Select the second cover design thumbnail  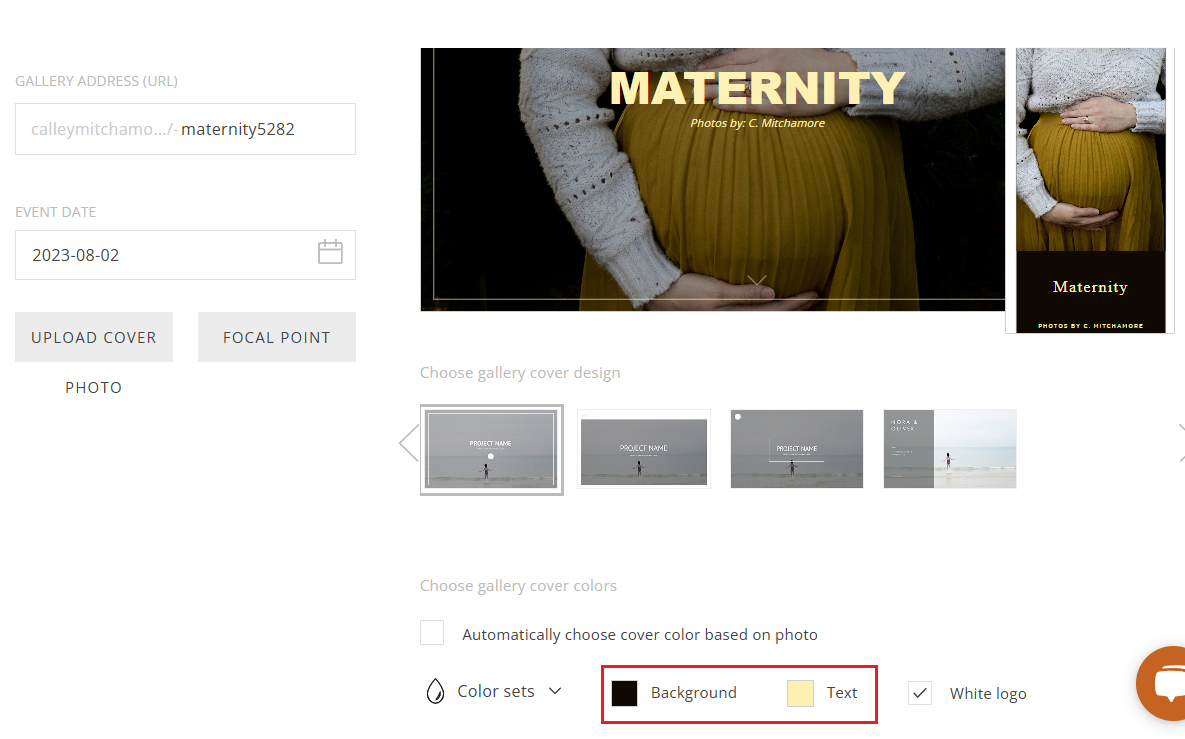point(644,450)
